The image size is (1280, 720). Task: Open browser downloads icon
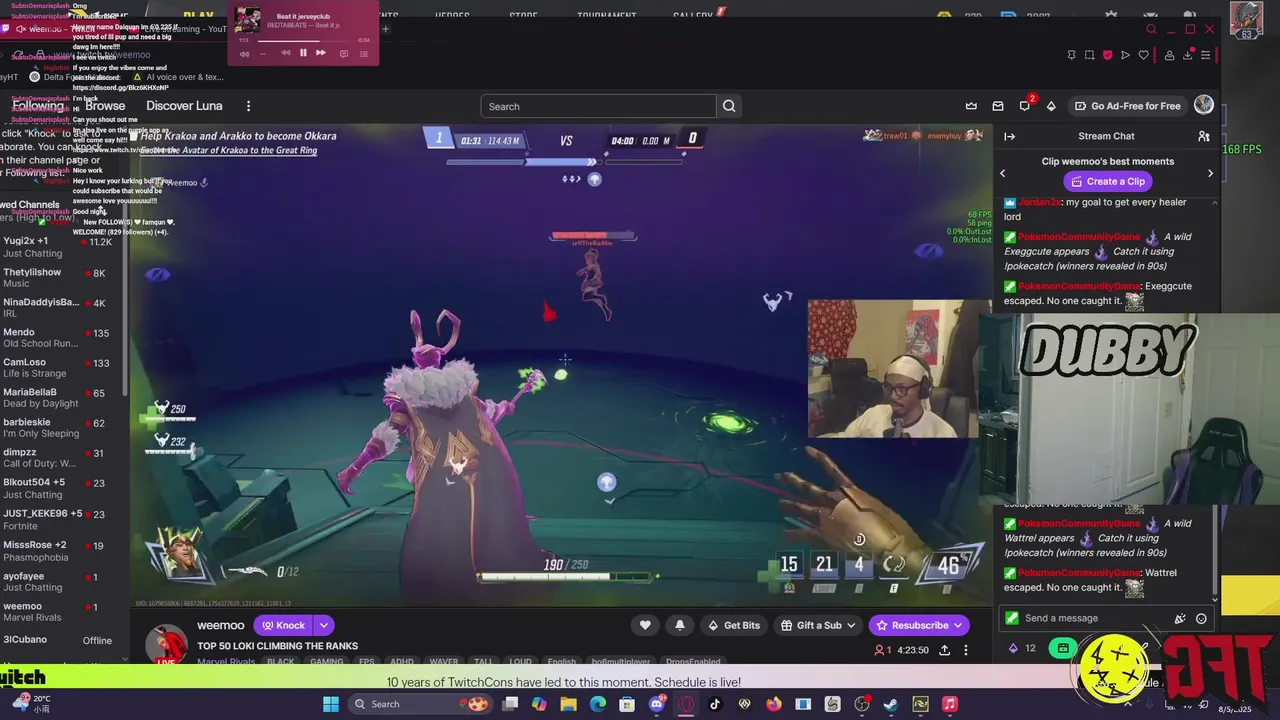(x=1188, y=55)
